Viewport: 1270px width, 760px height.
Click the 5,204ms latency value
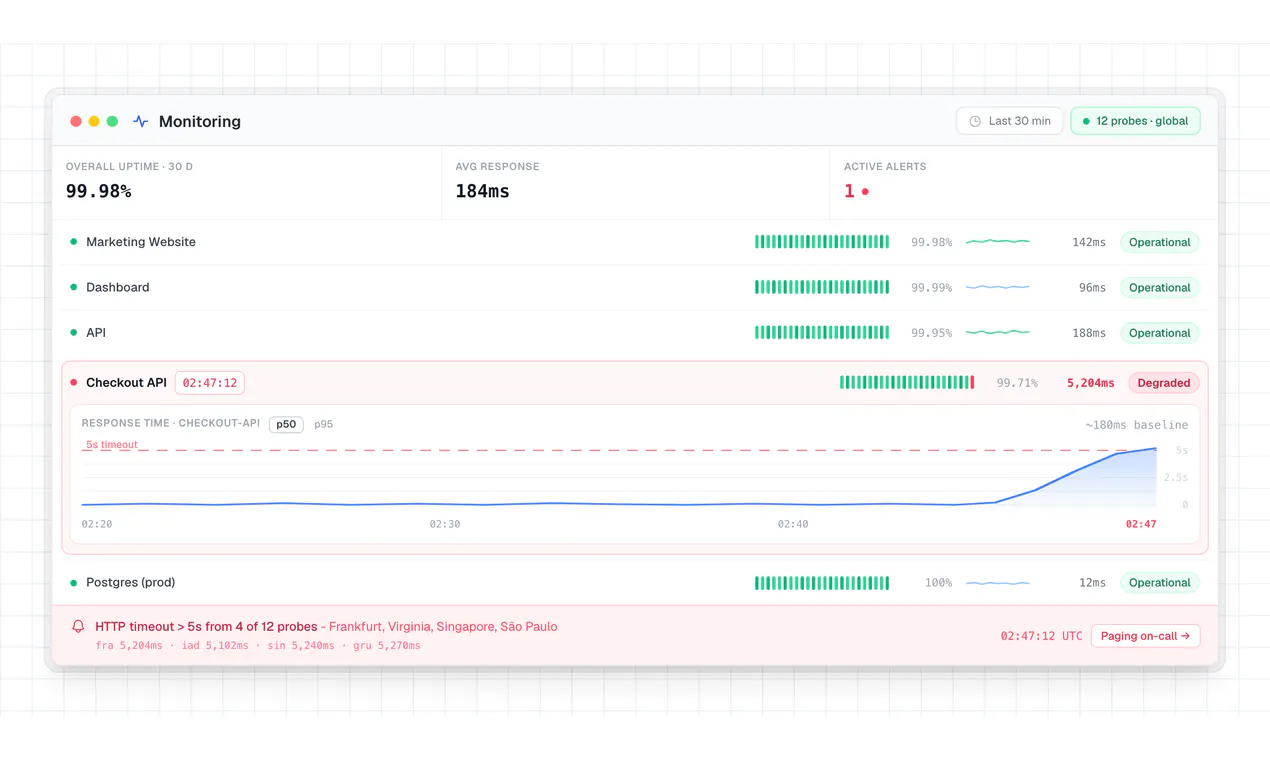tap(1090, 383)
